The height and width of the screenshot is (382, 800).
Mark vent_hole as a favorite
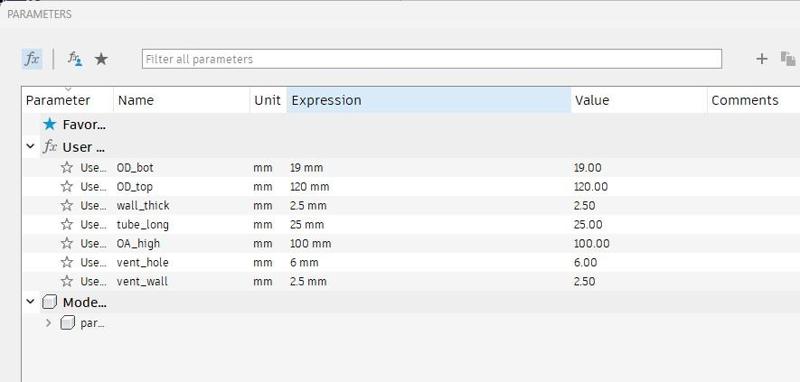pyautogui.click(x=67, y=262)
